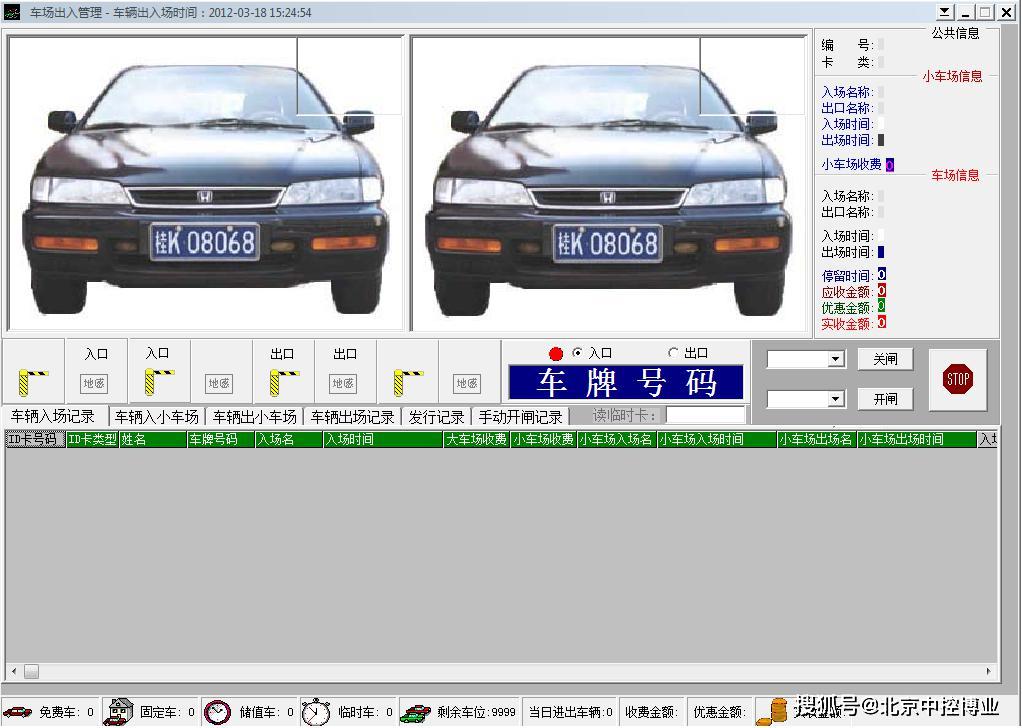Switch to the 车辆入场记录 tab

(53, 416)
